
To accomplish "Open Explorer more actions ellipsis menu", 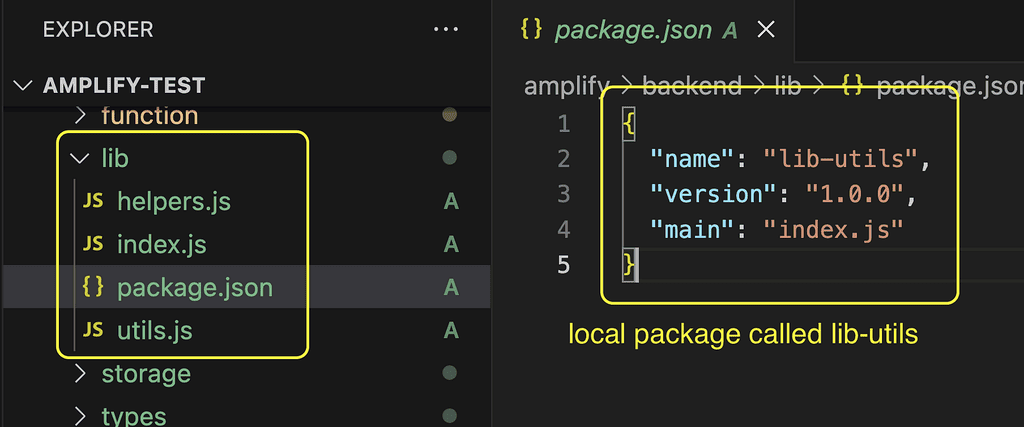I will click(x=445, y=30).
